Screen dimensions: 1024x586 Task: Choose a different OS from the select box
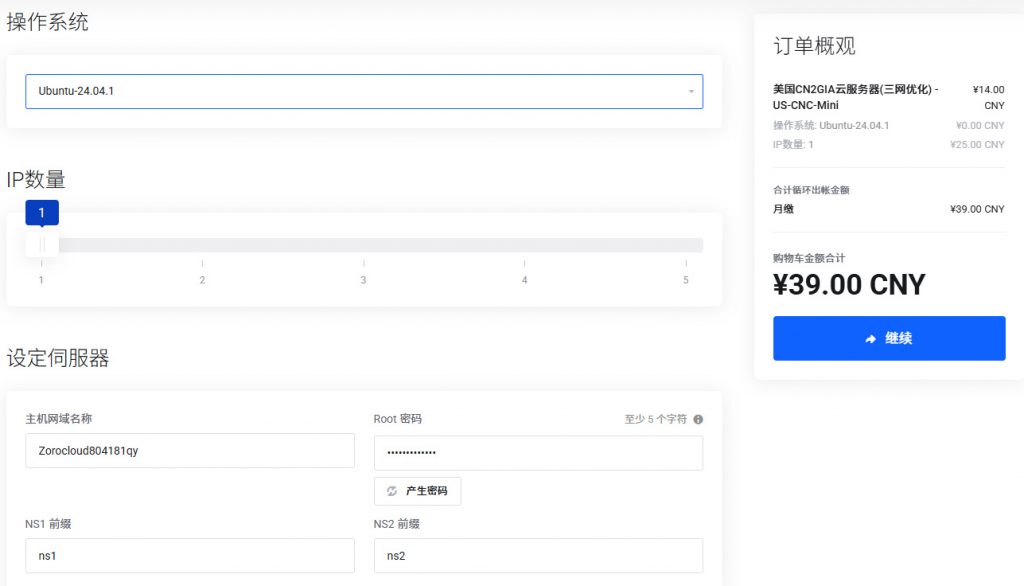click(x=364, y=89)
